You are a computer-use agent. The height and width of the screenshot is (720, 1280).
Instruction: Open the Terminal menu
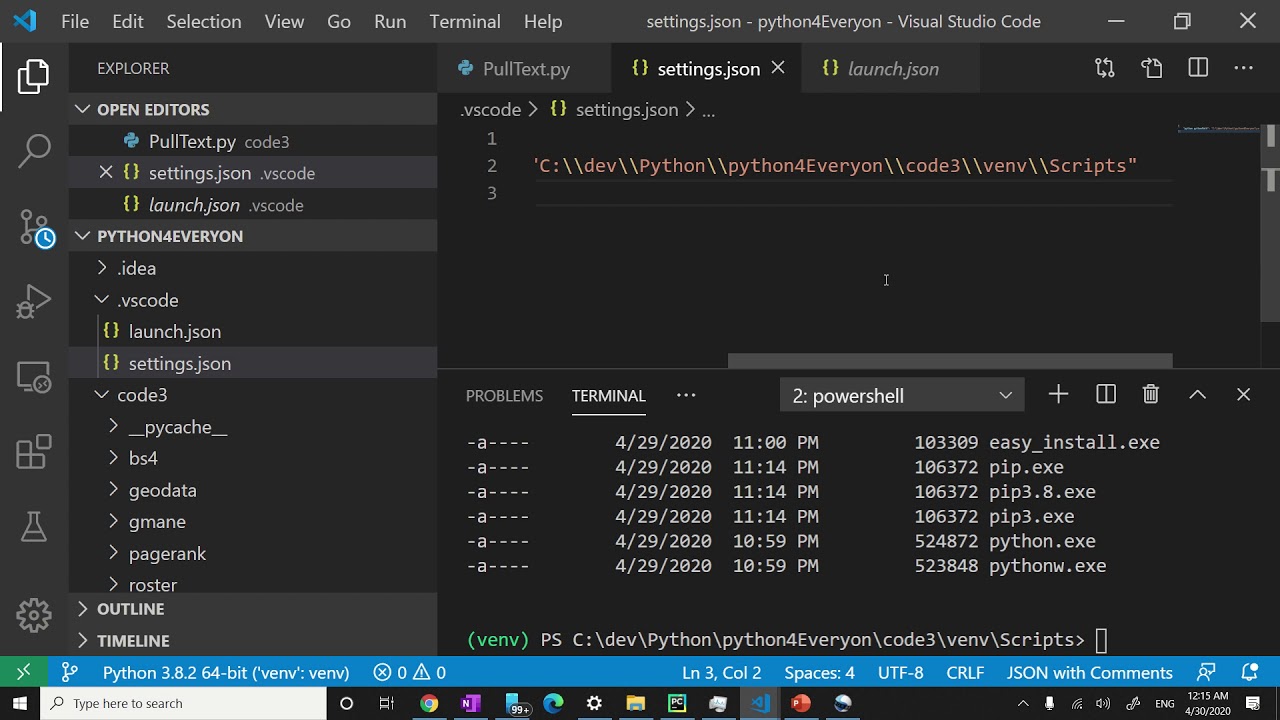click(465, 21)
